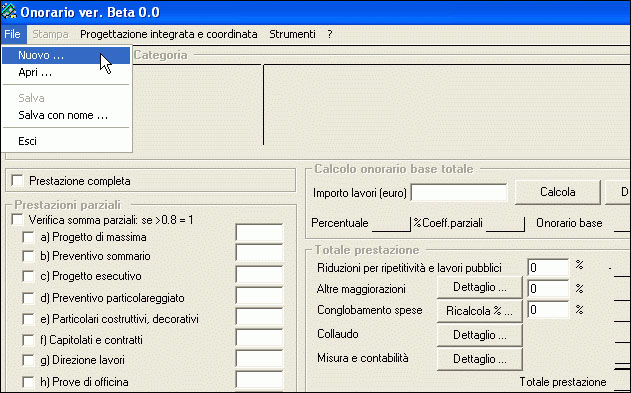Check h) Prove di officina
Screen dimensions: 631x393
point(28,381)
